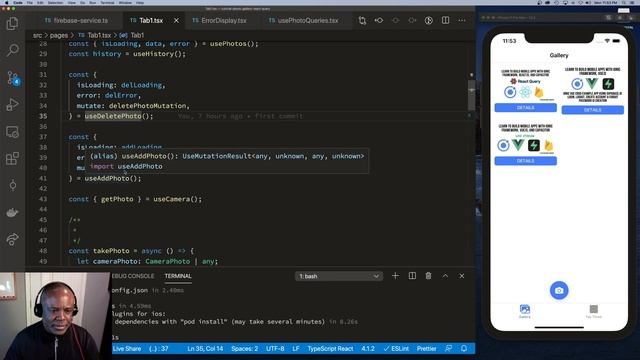The width and height of the screenshot is (640, 360).
Task: Tap DETAILS under the bottom-left gallery card
Action: coord(525,161)
